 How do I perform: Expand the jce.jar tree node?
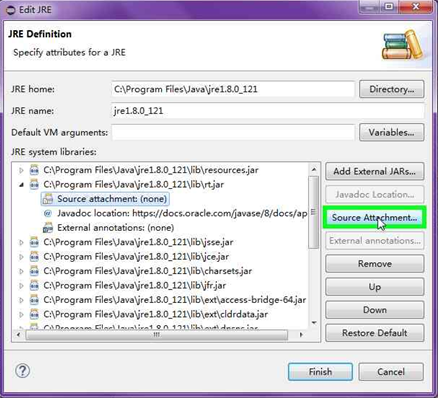click(21, 257)
